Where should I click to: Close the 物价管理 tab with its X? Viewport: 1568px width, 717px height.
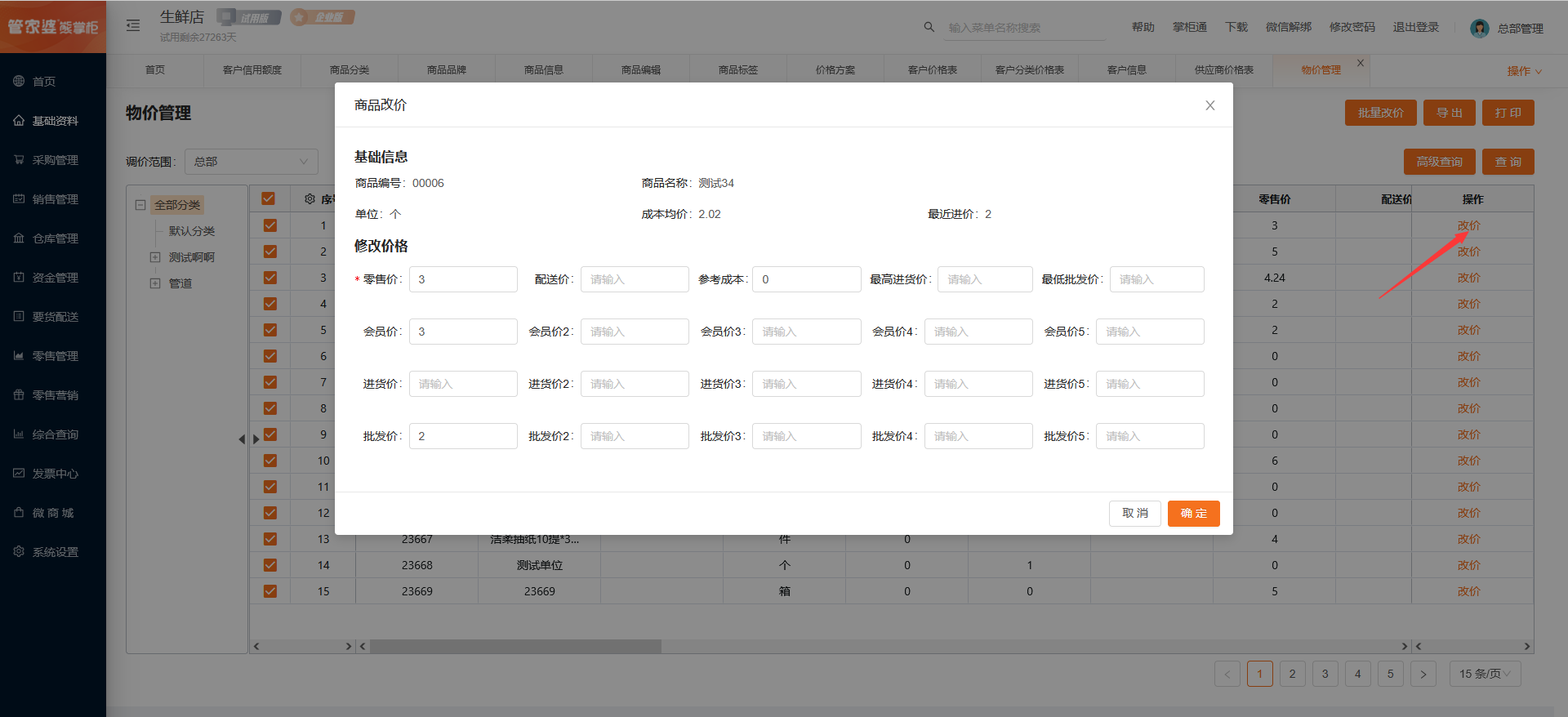(1361, 63)
